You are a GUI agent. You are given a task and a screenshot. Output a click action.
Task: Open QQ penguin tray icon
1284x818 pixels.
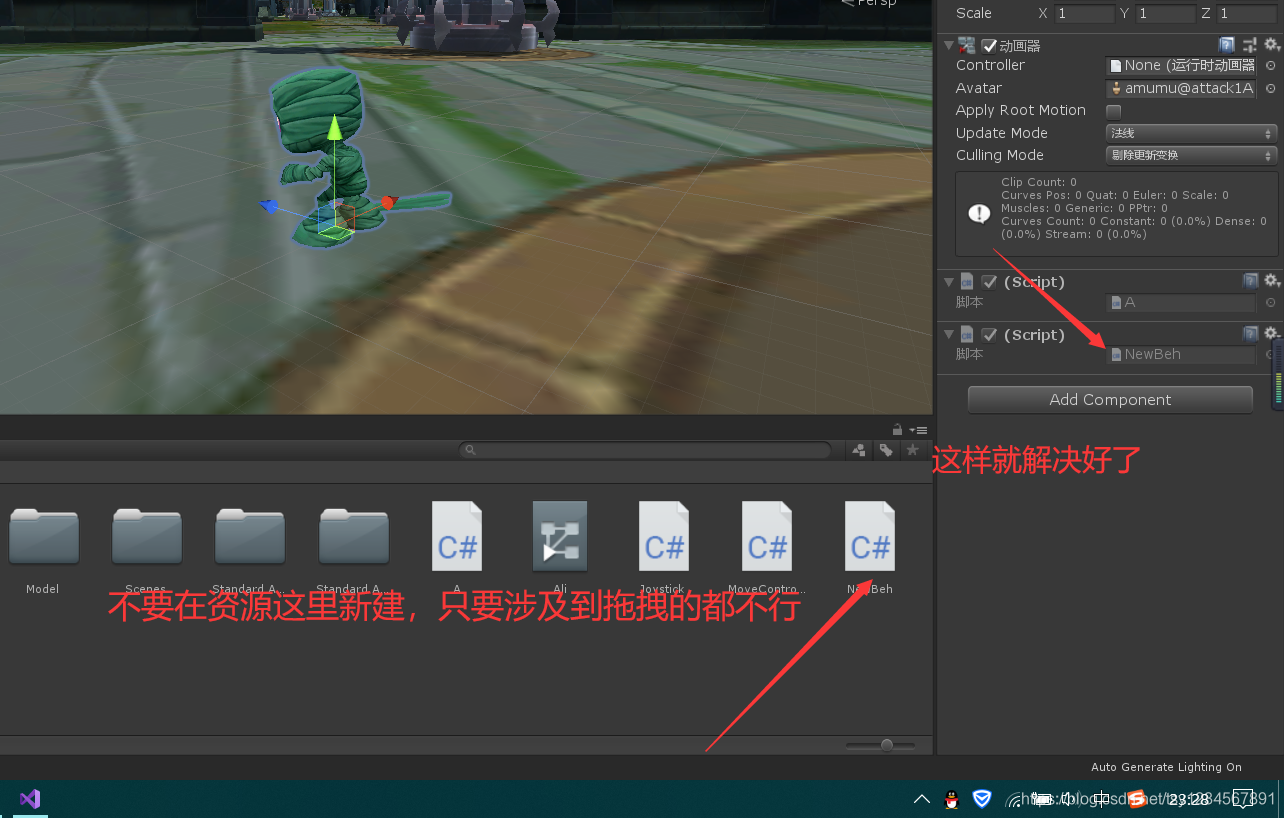(x=951, y=798)
